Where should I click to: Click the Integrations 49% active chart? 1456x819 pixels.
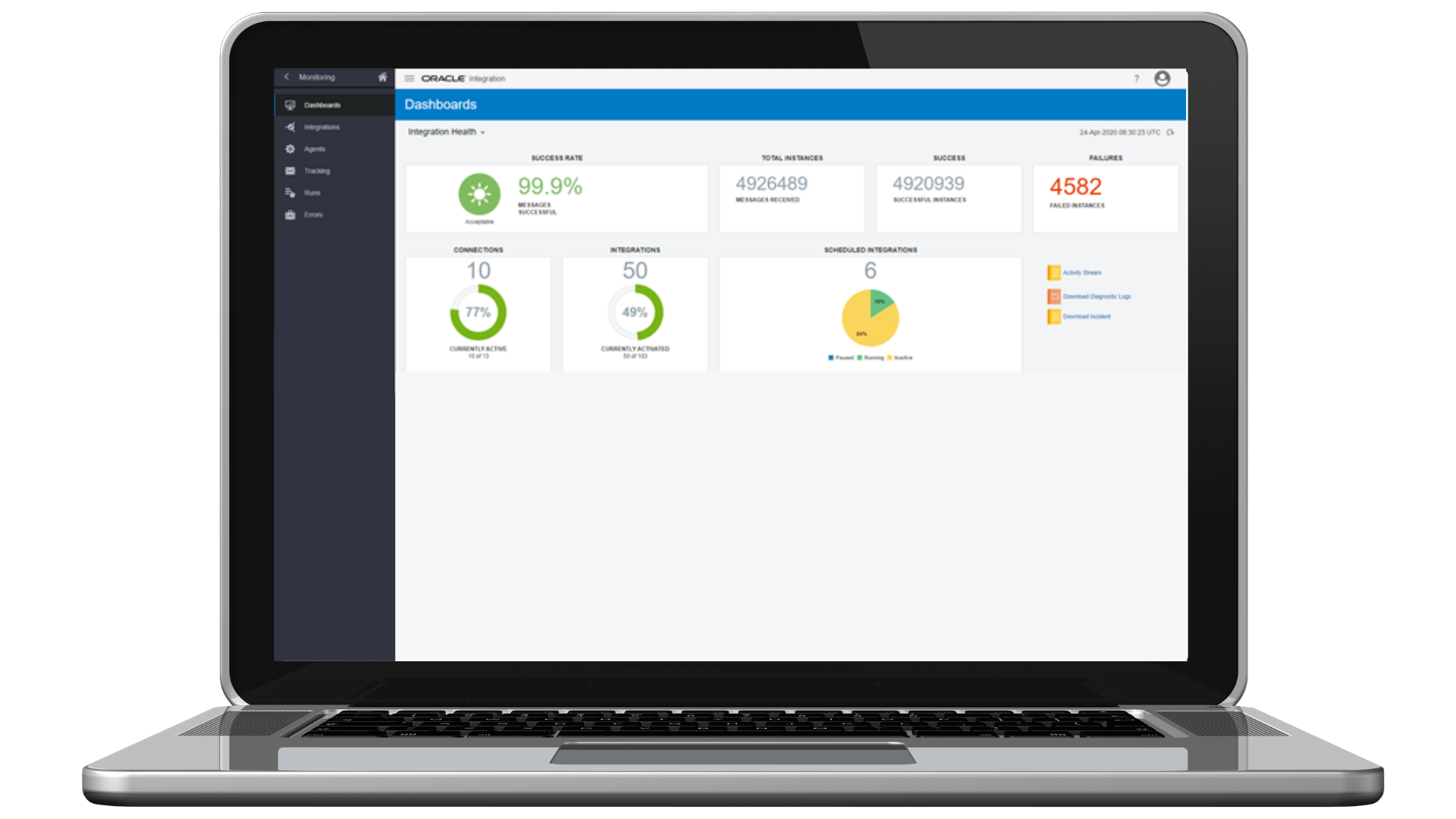pyautogui.click(x=635, y=312)
